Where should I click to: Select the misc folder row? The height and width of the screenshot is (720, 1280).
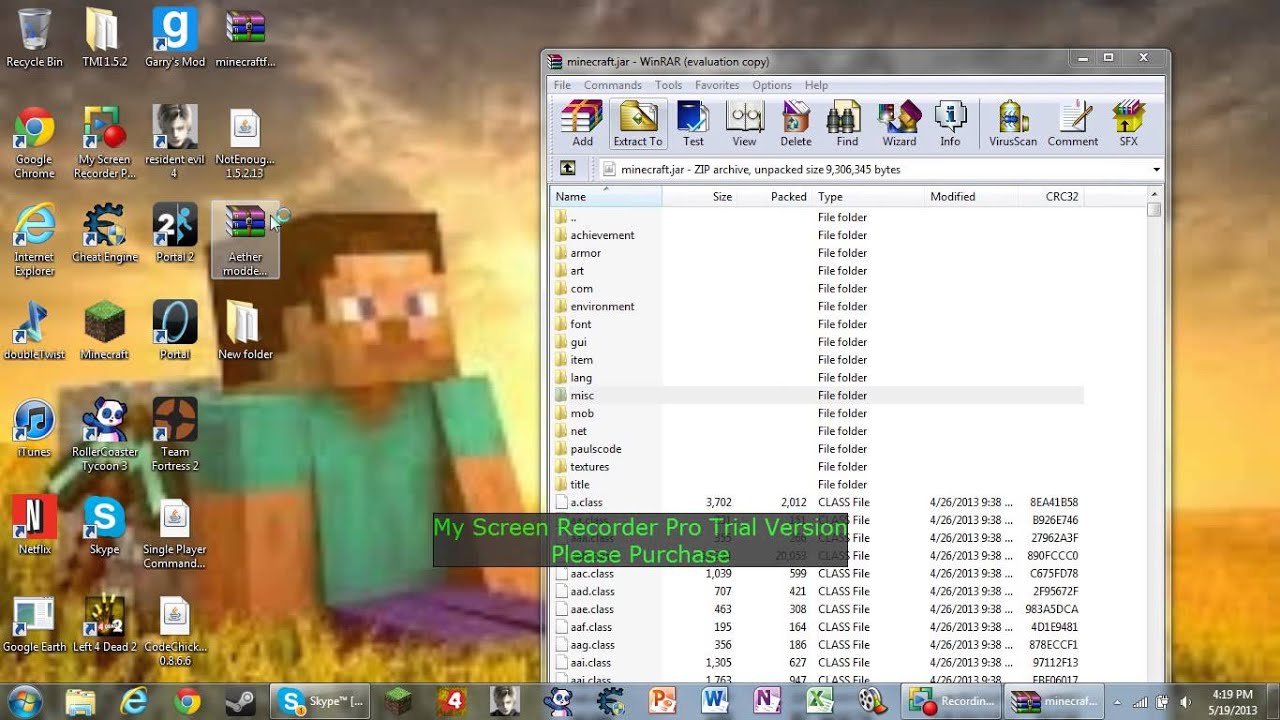click(x=817, y=395)
